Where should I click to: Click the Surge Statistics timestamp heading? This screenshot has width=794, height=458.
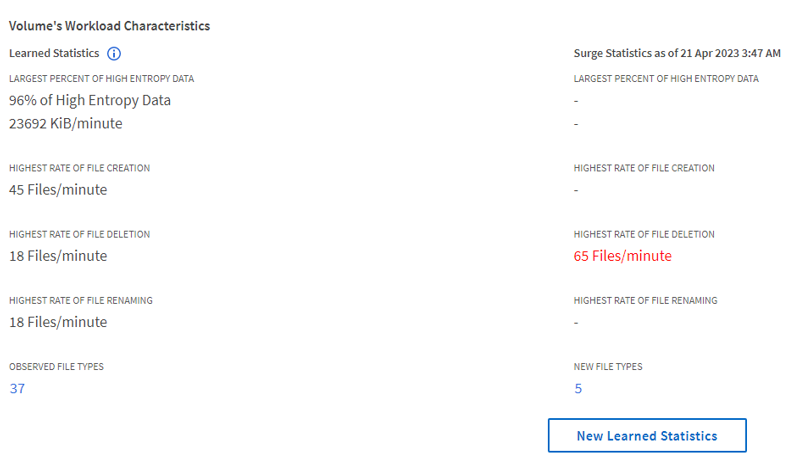click(x=677, y=53)
